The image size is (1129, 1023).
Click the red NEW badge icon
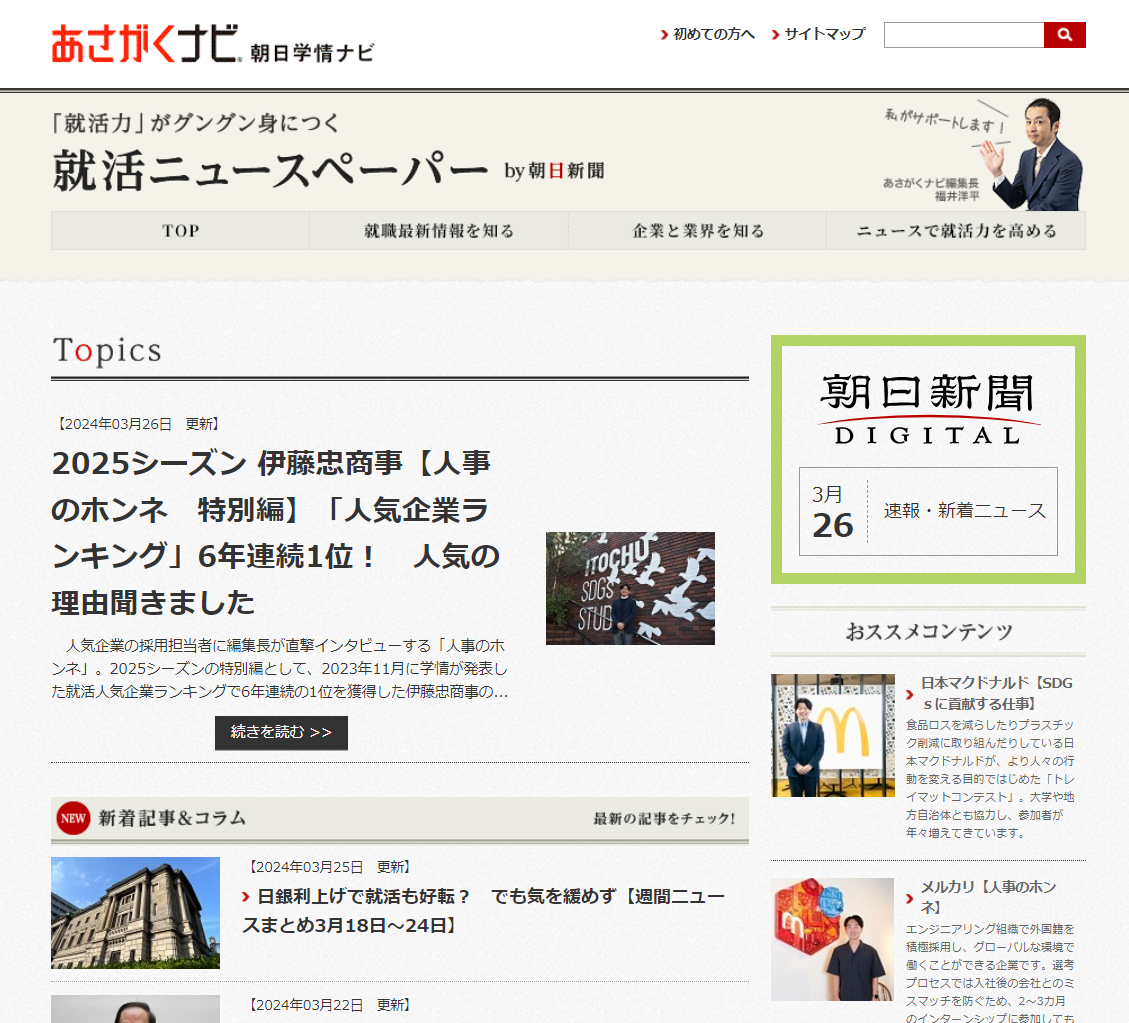click(73, 818)
